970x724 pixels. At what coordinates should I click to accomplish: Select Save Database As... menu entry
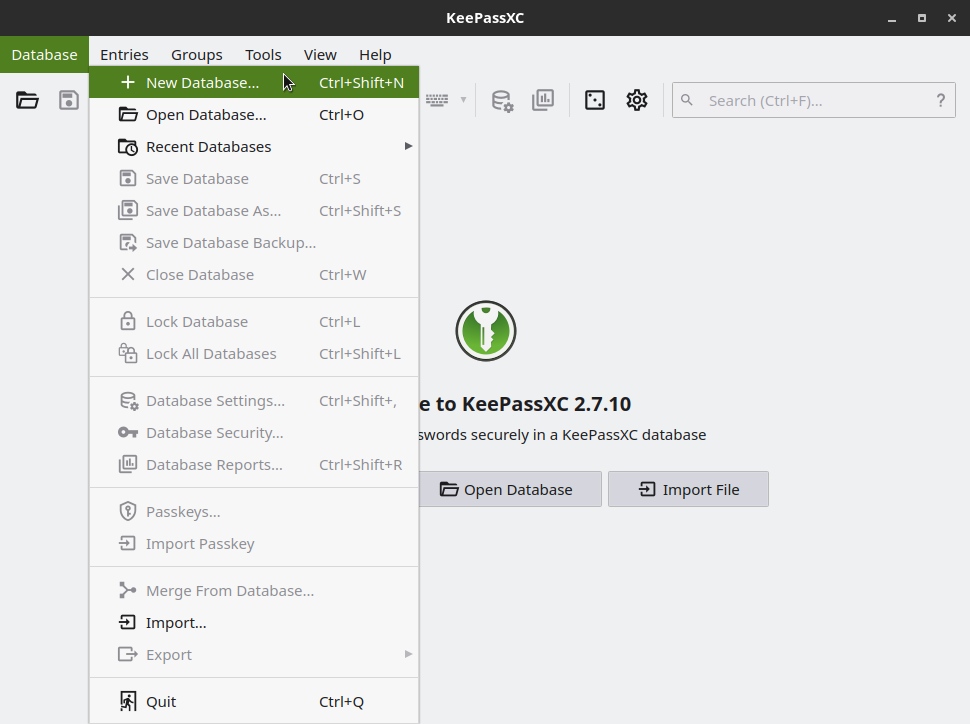(254, 211)
